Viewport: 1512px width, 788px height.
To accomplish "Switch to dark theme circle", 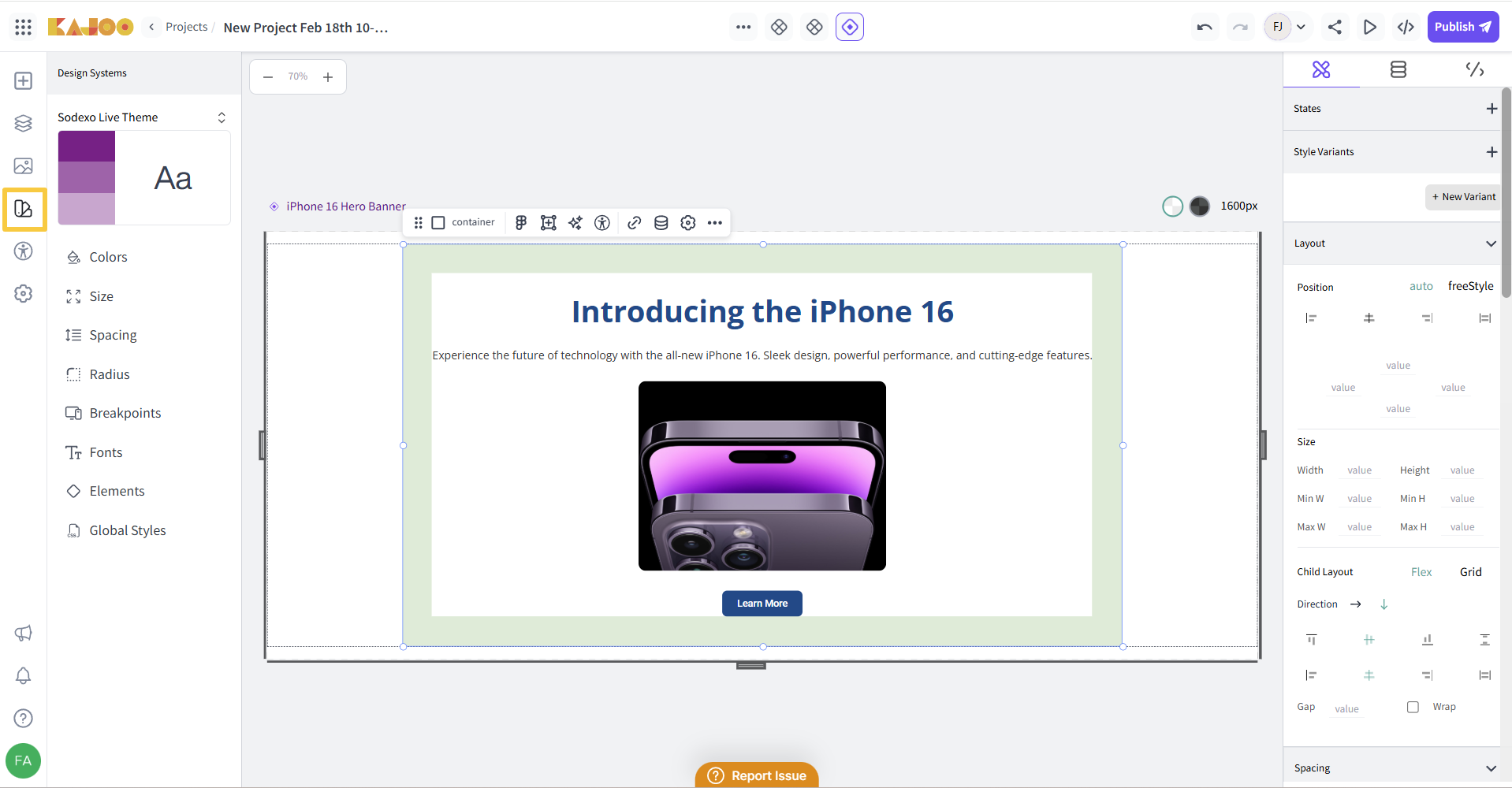I will [x=1199, y=206].
